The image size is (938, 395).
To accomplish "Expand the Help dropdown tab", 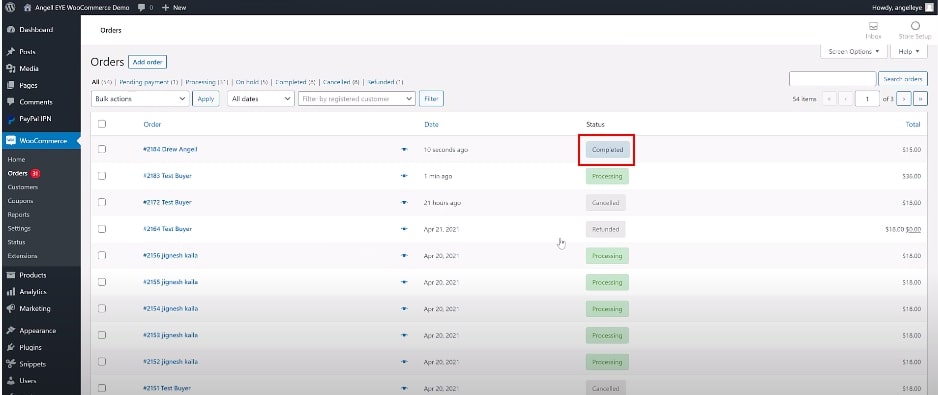I will tap(909, 51).
